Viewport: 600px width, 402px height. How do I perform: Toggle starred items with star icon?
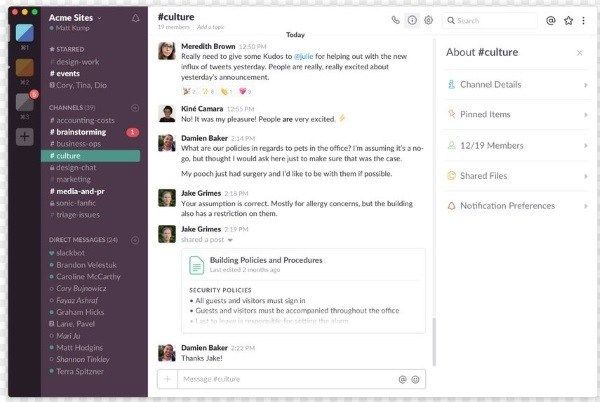click(568, 20)
